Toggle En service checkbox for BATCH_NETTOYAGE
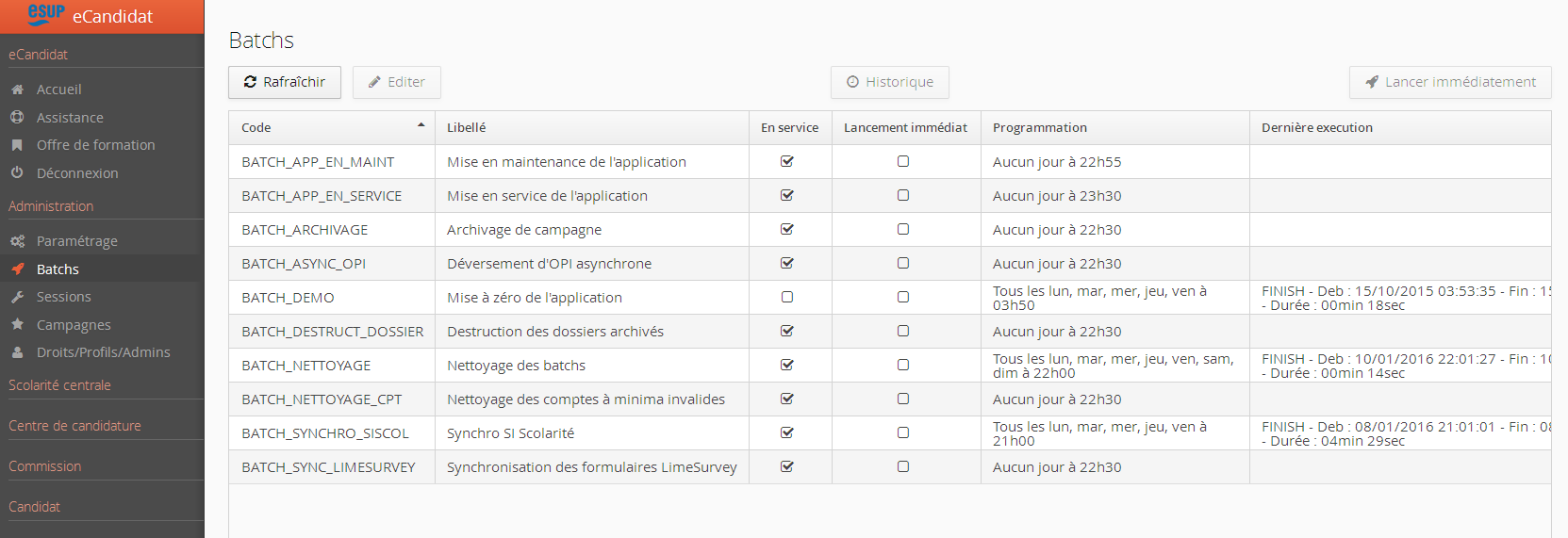Image resolution: width=1568 pixels, height=538 pixels. (787, 366)
